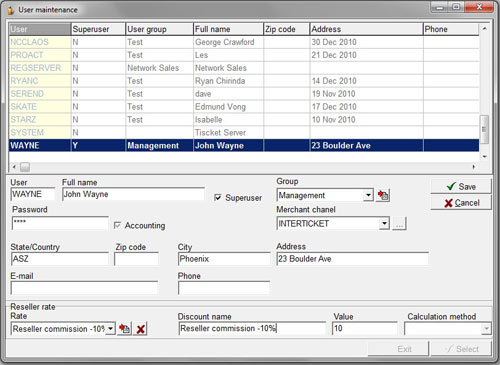Click the Phone column header

451,29
